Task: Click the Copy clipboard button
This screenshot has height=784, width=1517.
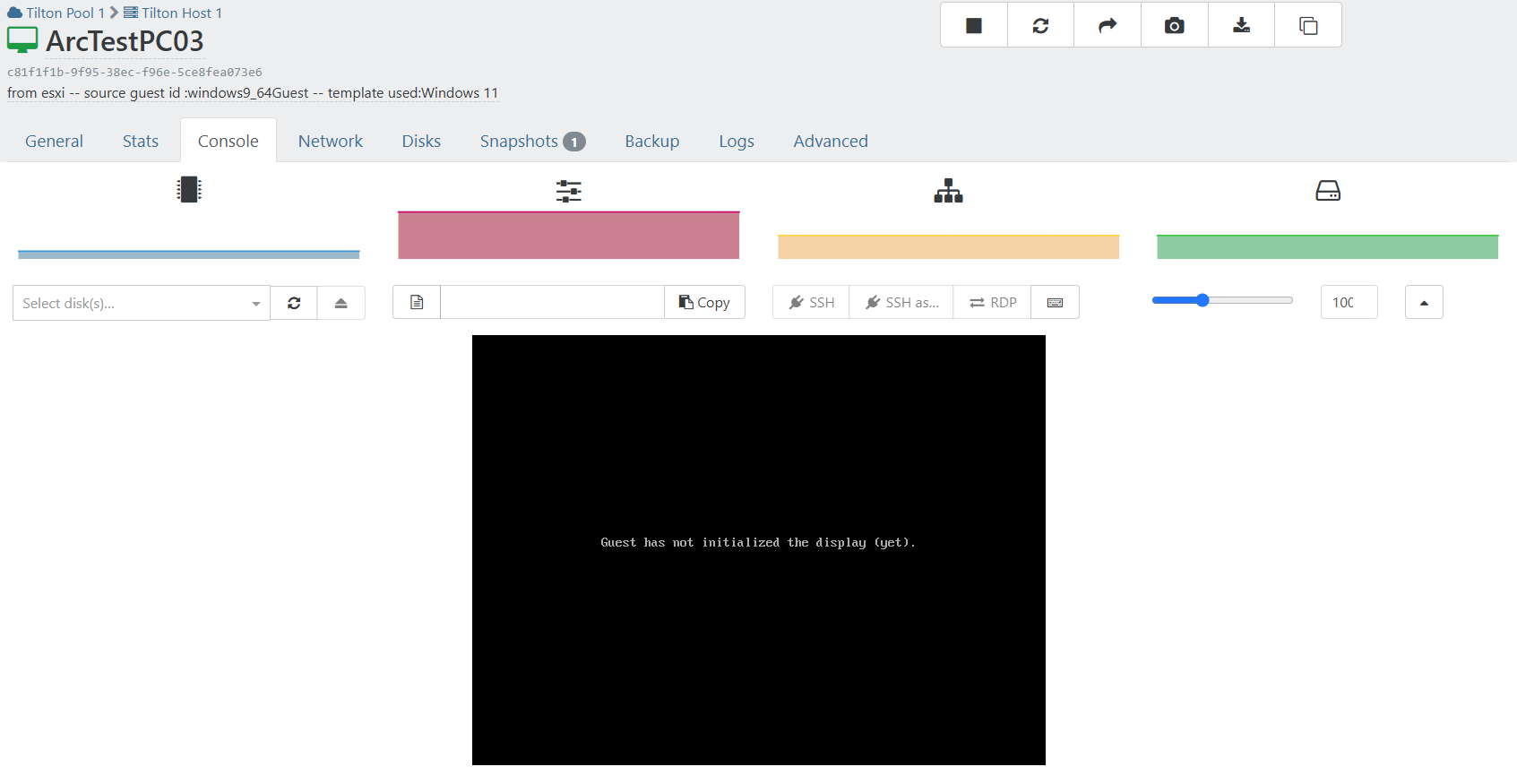Action: pyautogui.click(x=704, y=303)
